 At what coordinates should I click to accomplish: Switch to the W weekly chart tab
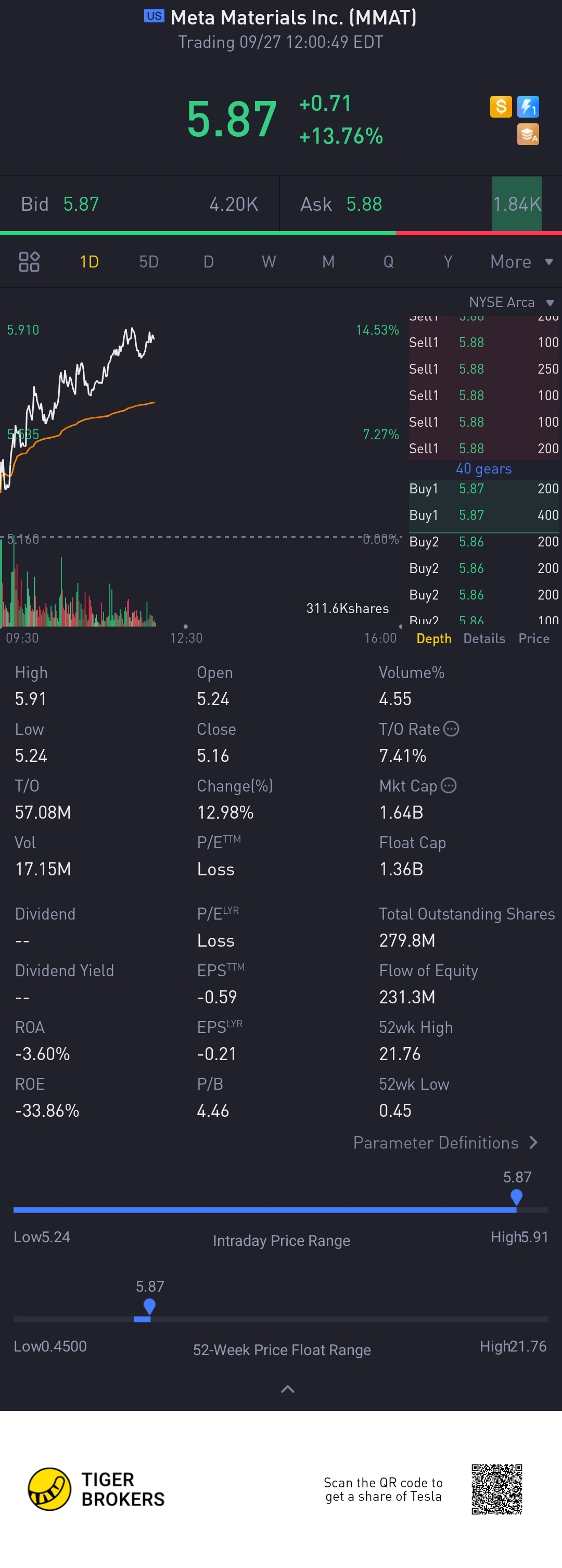[269, 262]
